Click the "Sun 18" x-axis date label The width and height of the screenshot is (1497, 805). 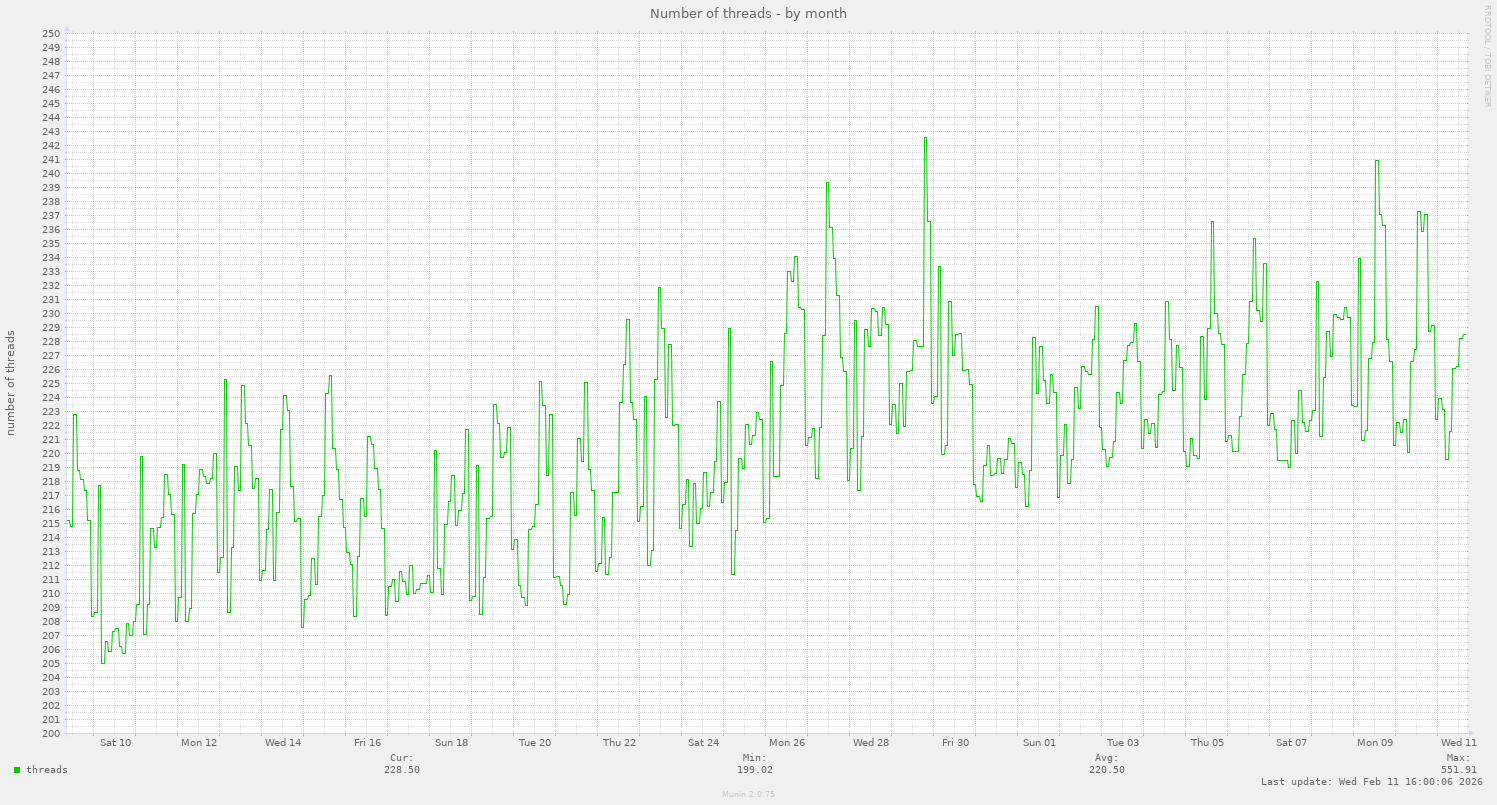point(451,743)
